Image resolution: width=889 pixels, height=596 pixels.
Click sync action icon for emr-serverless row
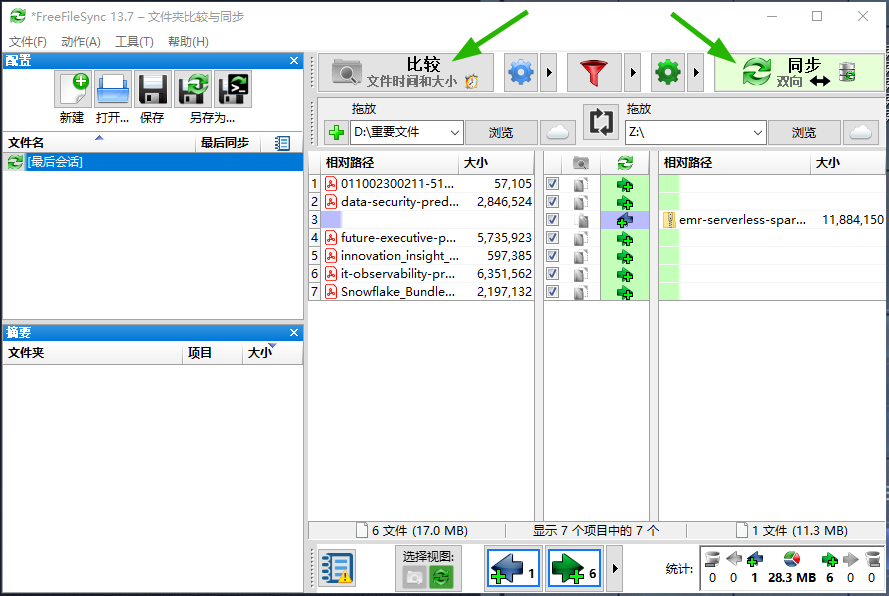click(625, 221)
